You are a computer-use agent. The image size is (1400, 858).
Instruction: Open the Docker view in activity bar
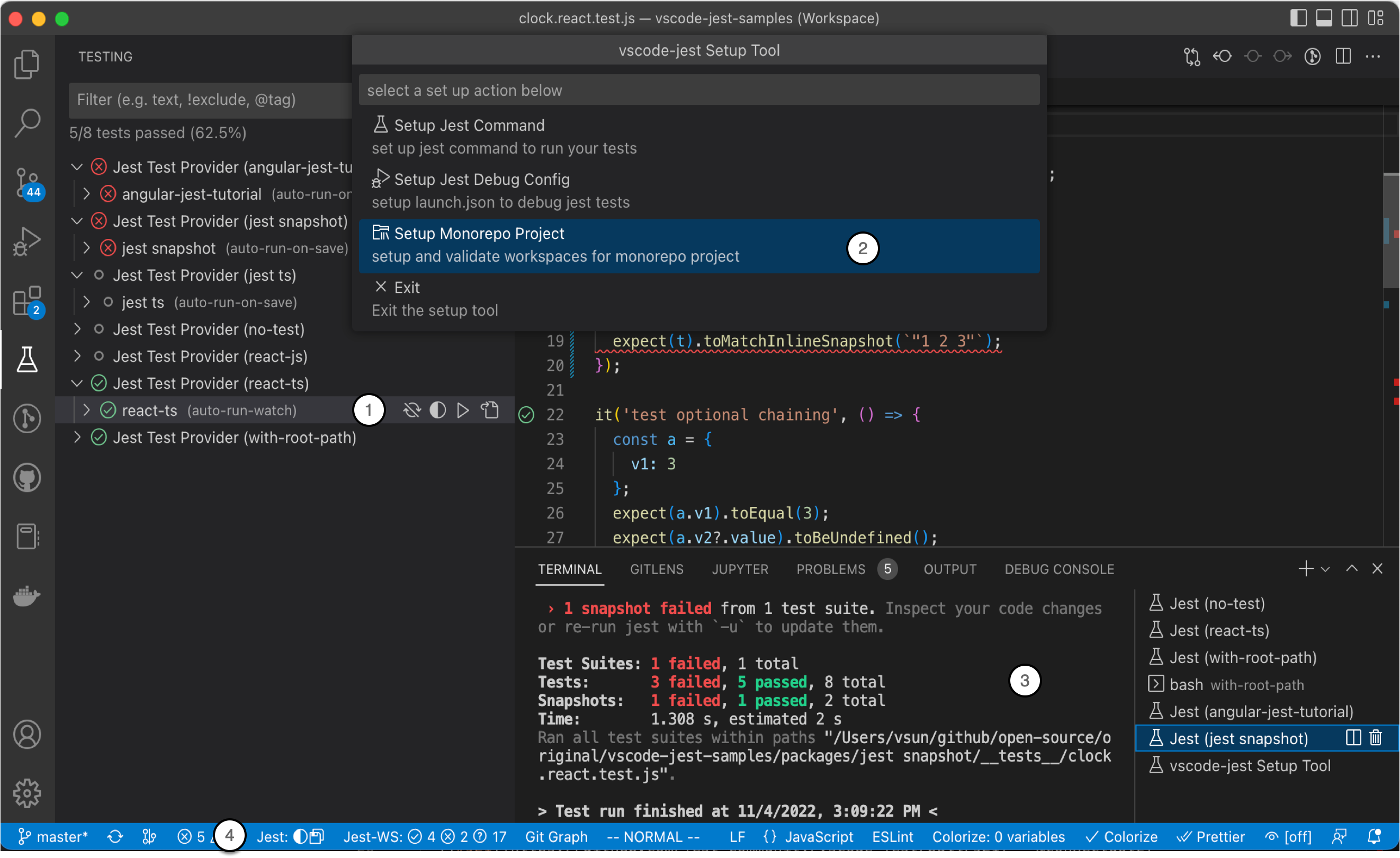pyautogui.click(x=26, y=596)
